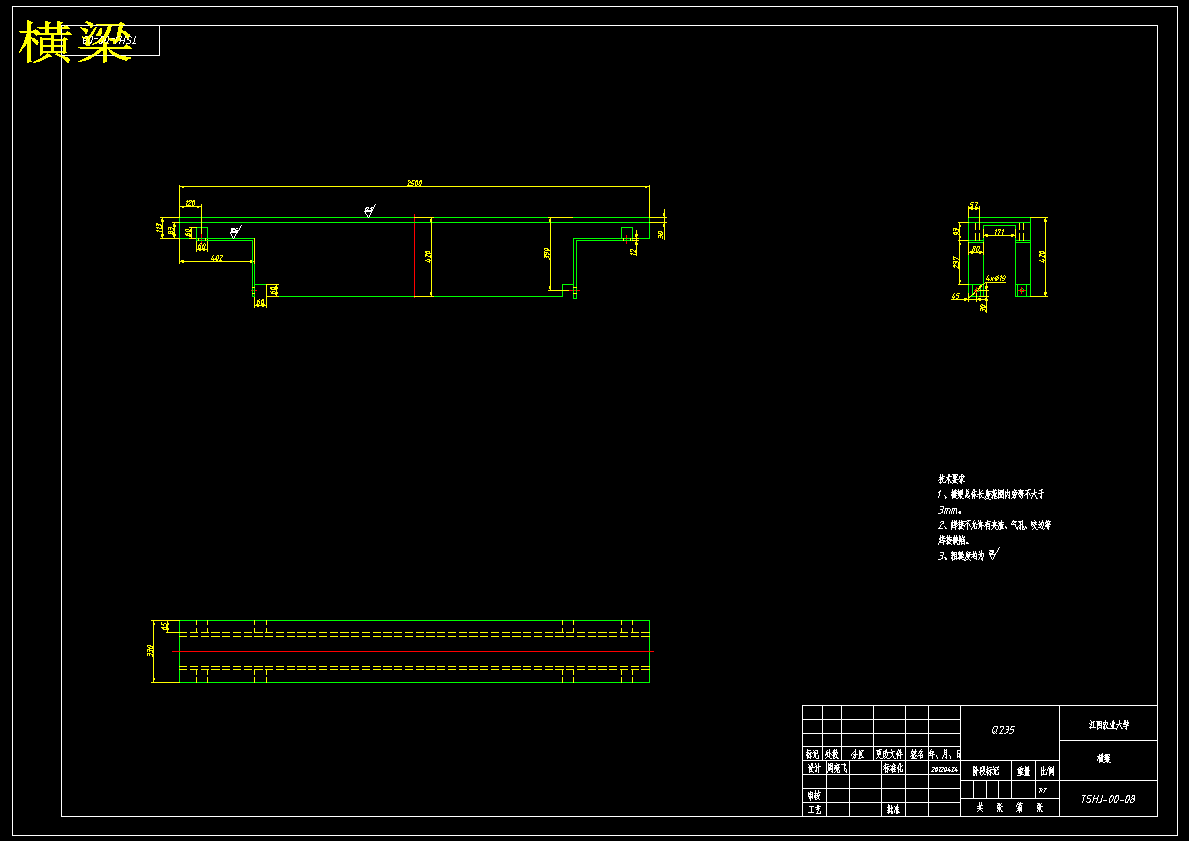Viewport: 1189px width, 841px height.
Task: Click the 标准化 cell in title block
Action: pyautogui.click(x=893, y=767)
